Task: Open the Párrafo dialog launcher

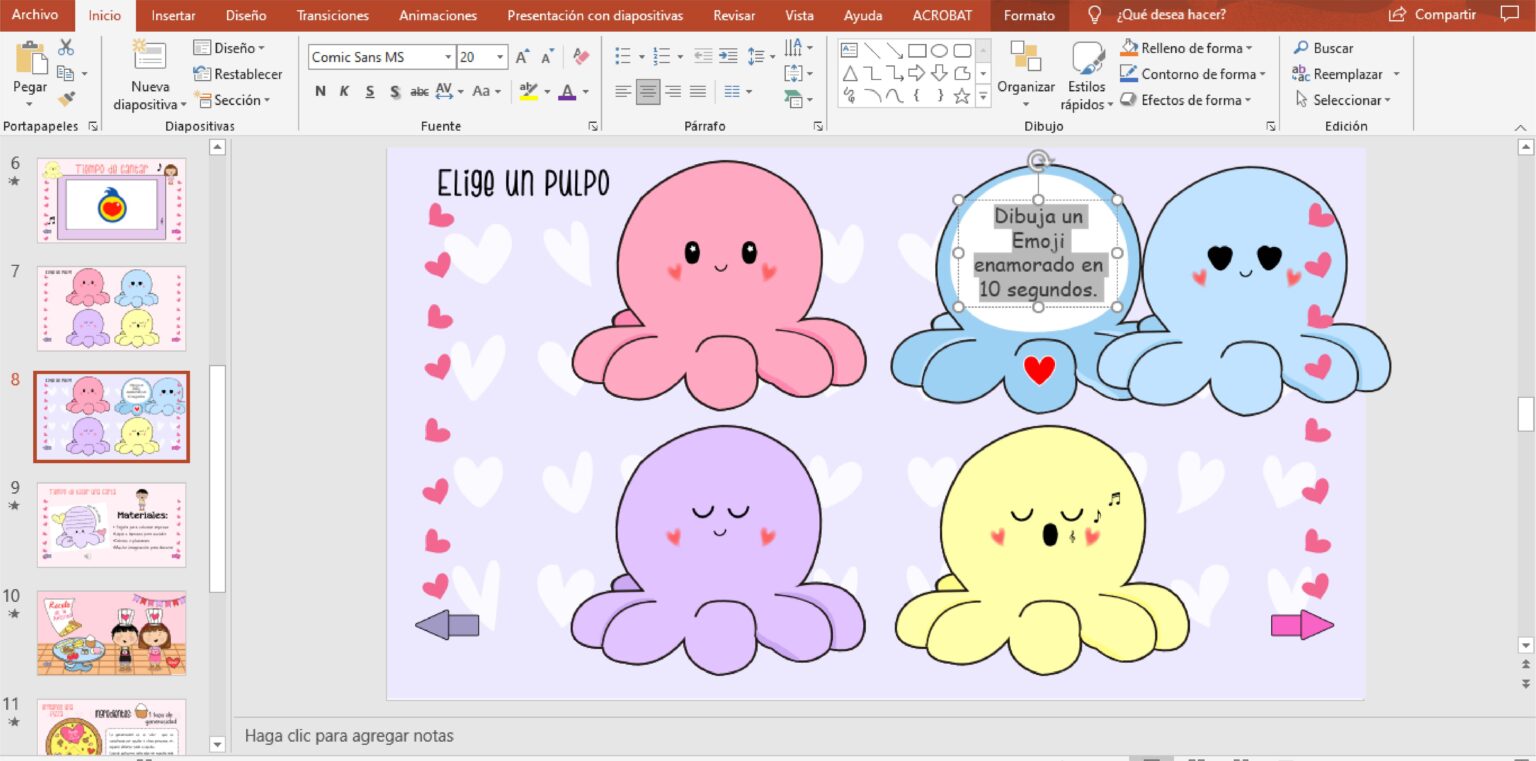Action: point(818,126)
